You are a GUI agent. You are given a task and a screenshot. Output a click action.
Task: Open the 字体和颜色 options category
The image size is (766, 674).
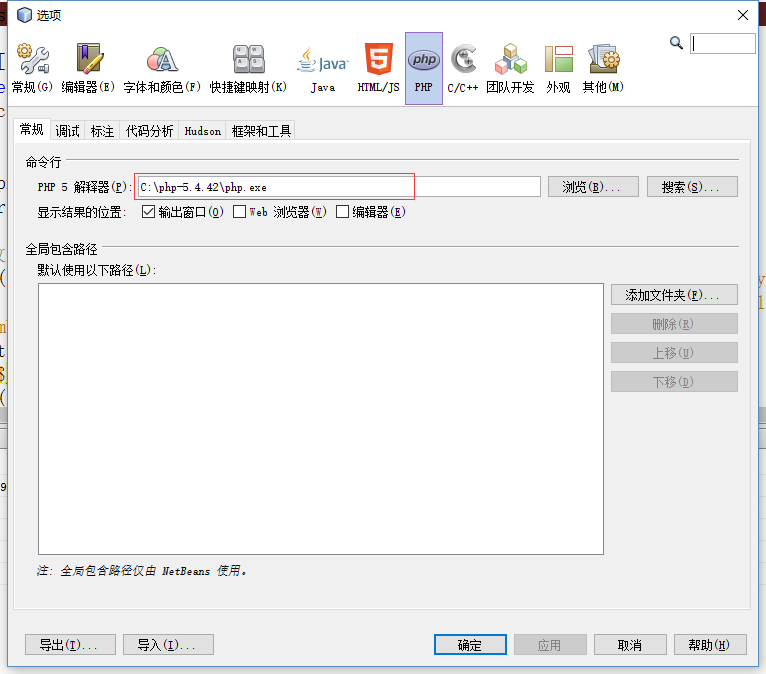[162, 68]
